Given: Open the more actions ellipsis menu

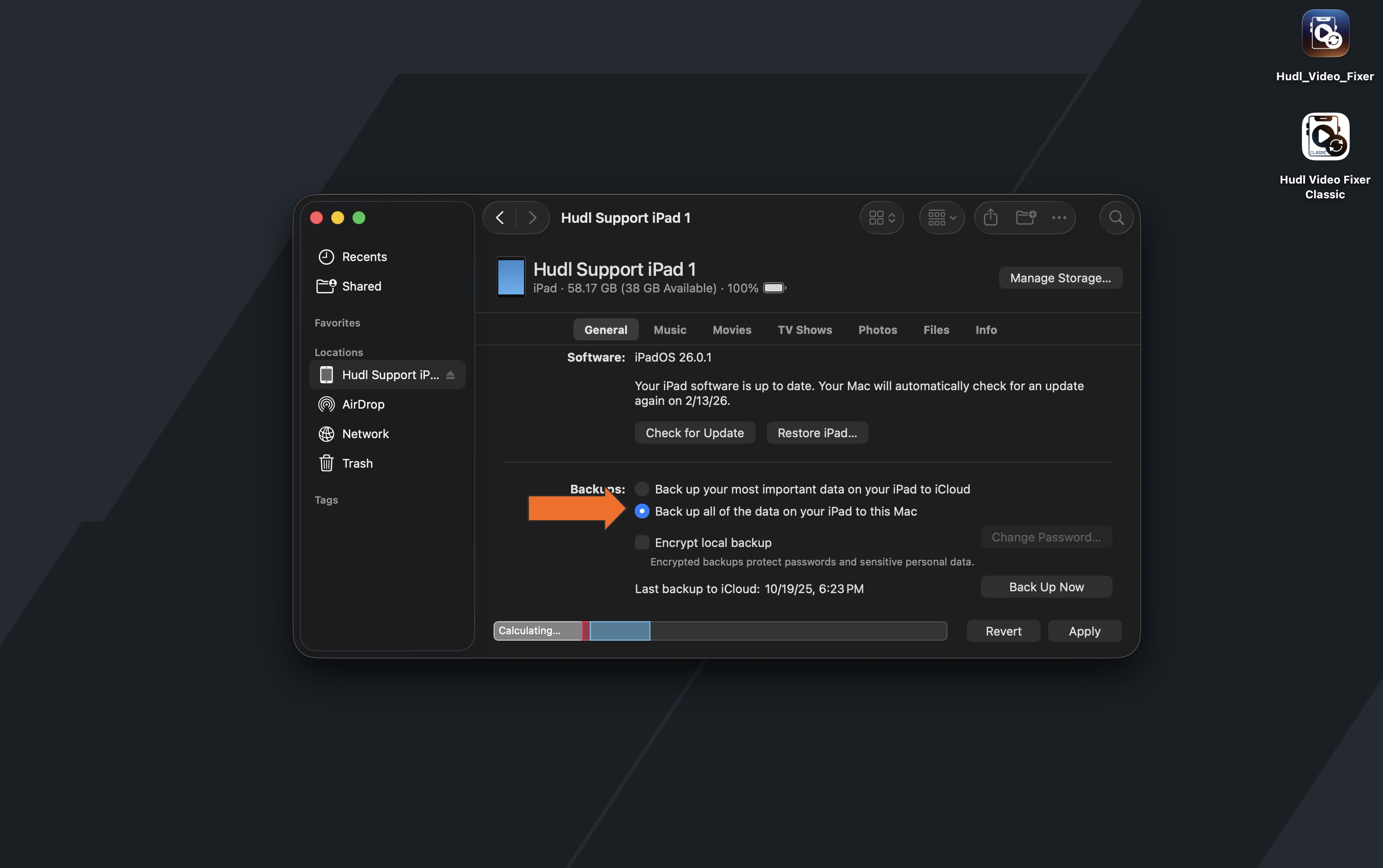Looking at the screenshot, I should pos(1059,218).
